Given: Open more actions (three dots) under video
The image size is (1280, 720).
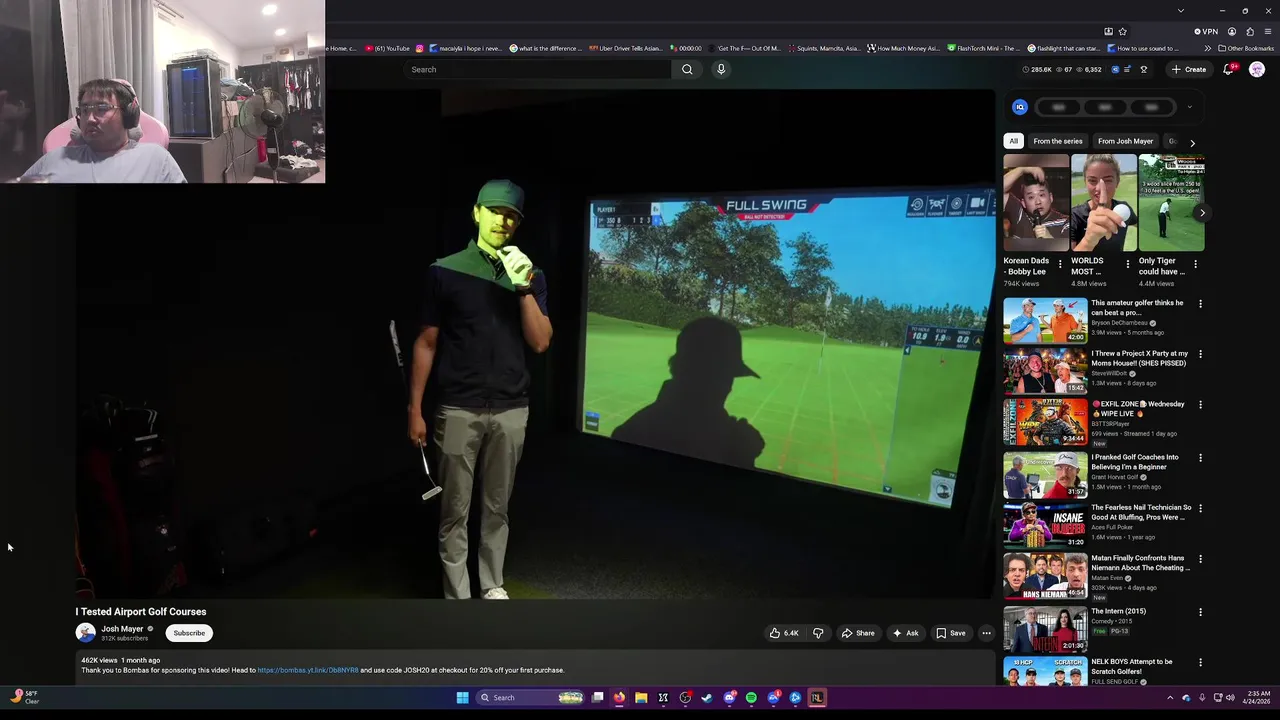Looking at the screenshot, I should pyautogui.click(x=986, y=633).
